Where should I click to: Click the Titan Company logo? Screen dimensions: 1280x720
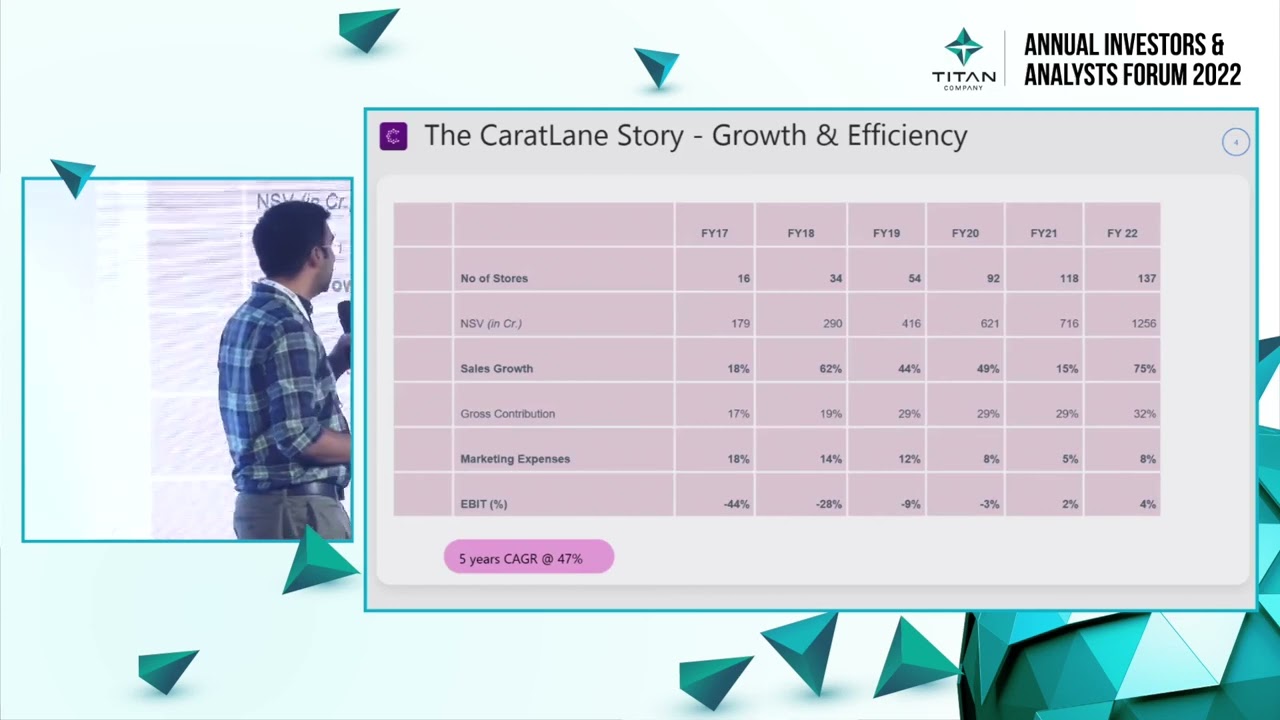(x=964, y=59)
